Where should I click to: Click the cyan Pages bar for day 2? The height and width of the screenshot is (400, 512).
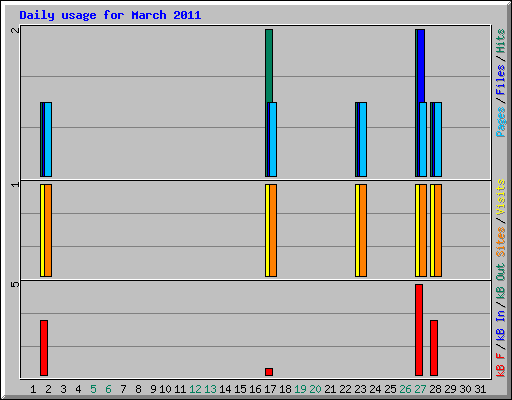(x=48, y=139)
